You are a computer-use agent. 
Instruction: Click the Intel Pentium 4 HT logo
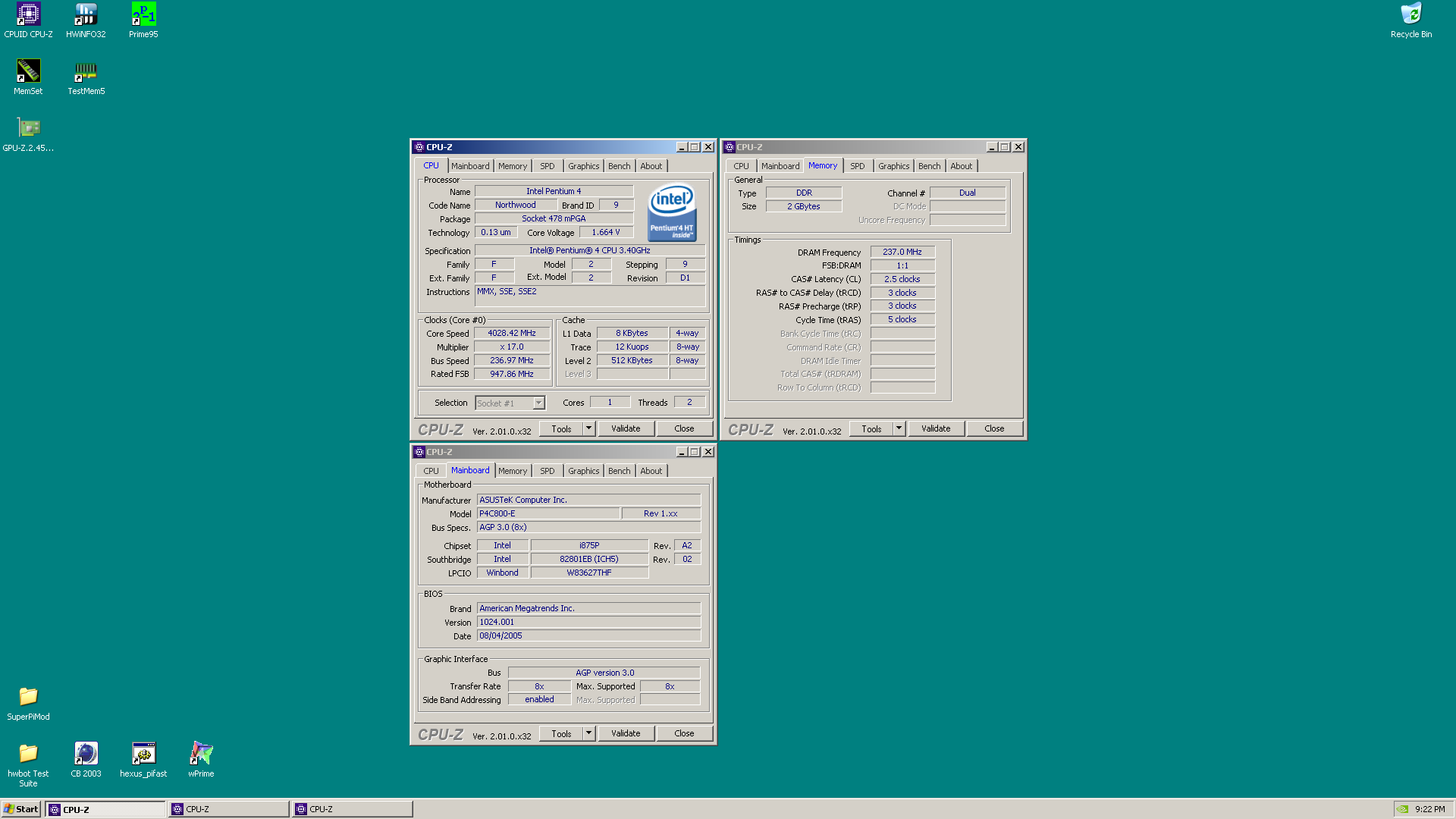point(672,212)
